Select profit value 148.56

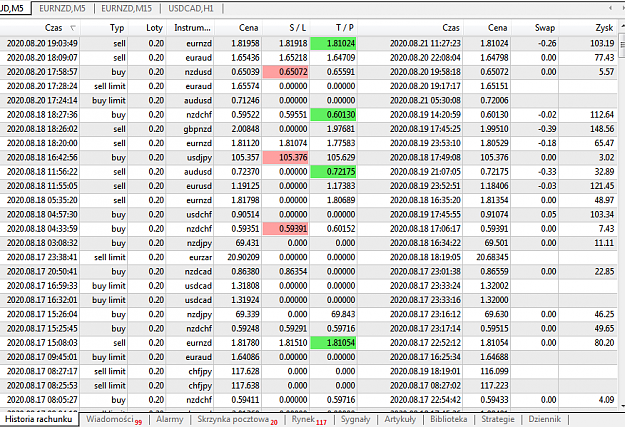click(602, 129)
